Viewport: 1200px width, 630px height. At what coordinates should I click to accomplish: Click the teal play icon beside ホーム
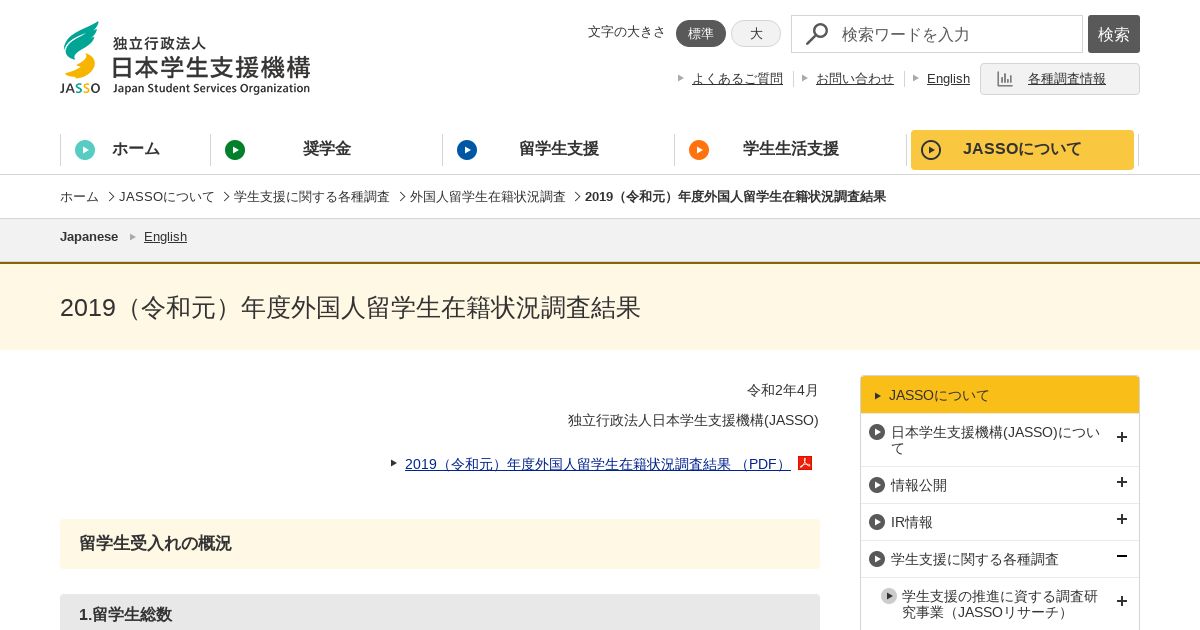click(85, 150)
